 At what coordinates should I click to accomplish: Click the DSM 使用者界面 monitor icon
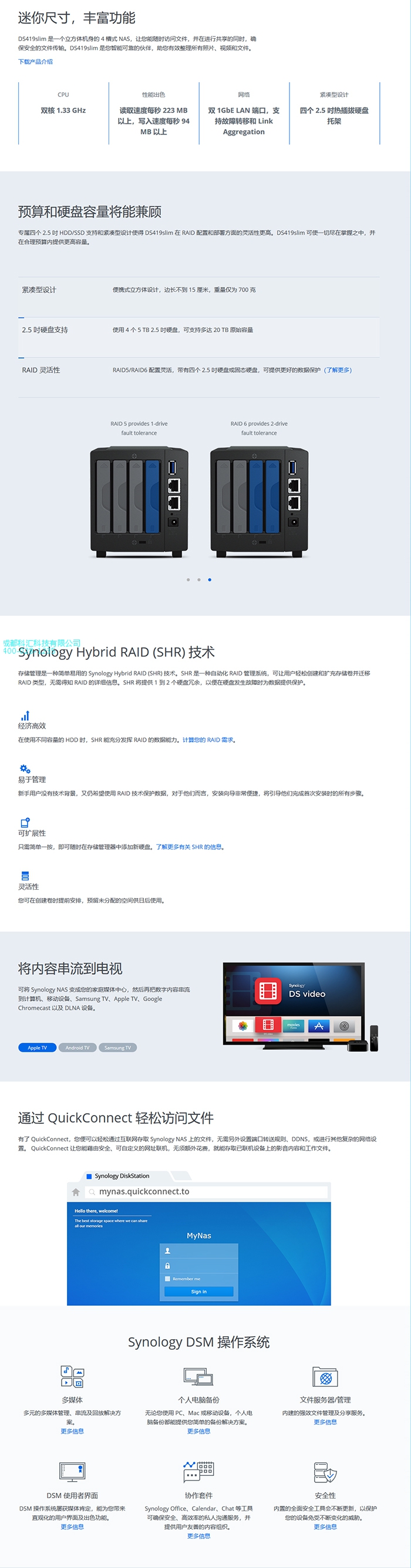(x=72, y=1472)
